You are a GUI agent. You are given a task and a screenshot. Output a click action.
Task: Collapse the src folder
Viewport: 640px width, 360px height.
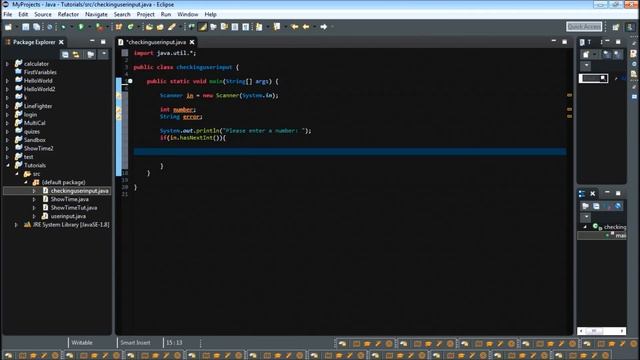click(x=17, y=174)
